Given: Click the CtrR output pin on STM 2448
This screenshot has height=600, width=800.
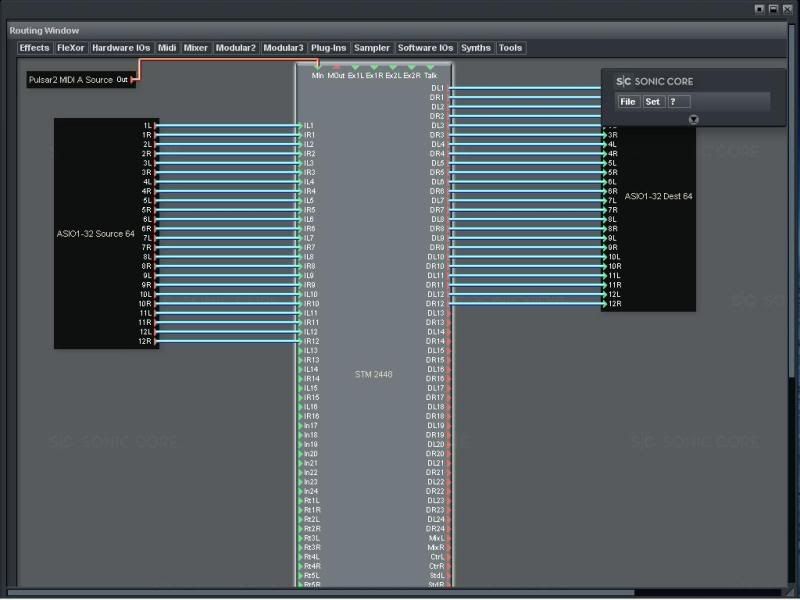Looking at the screenshot, I should pos(448,566).
